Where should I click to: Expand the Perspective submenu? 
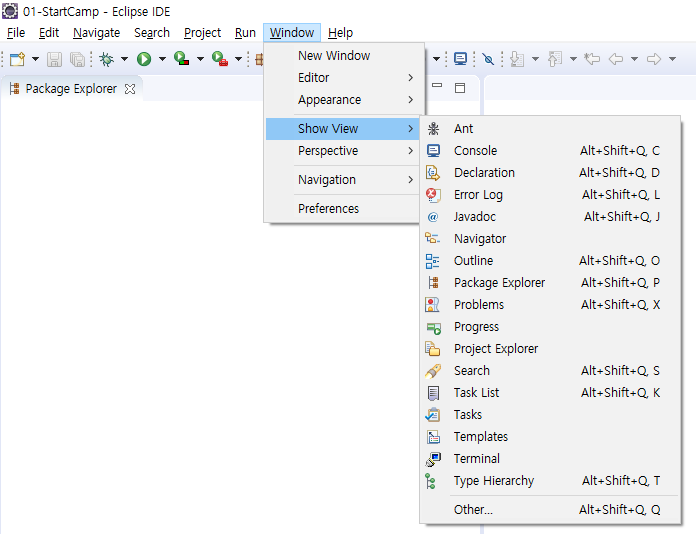[342, 151]
